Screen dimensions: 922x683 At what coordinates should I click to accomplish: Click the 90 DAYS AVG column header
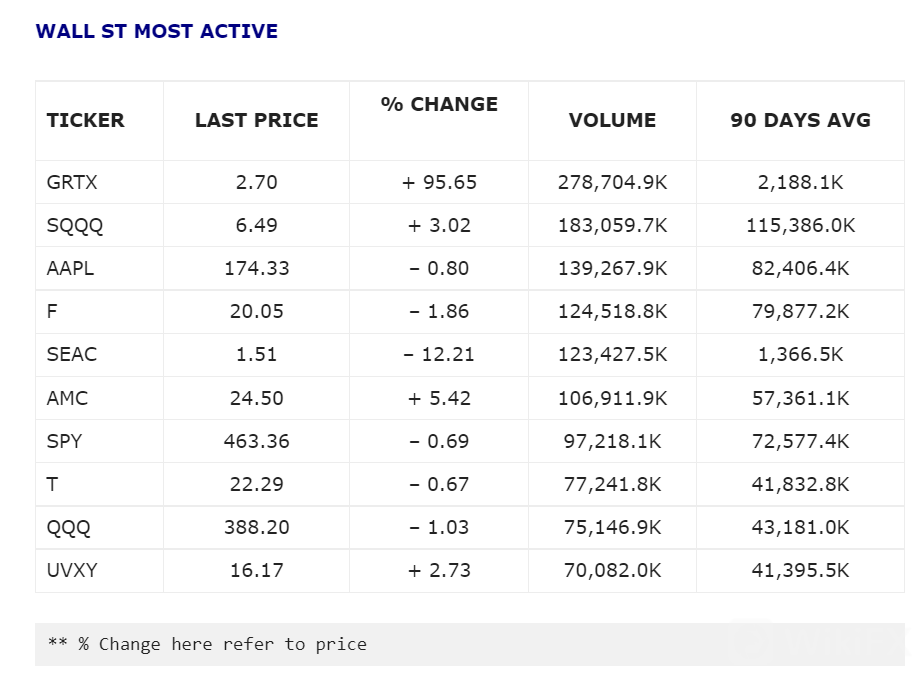(x=800, y=120)
